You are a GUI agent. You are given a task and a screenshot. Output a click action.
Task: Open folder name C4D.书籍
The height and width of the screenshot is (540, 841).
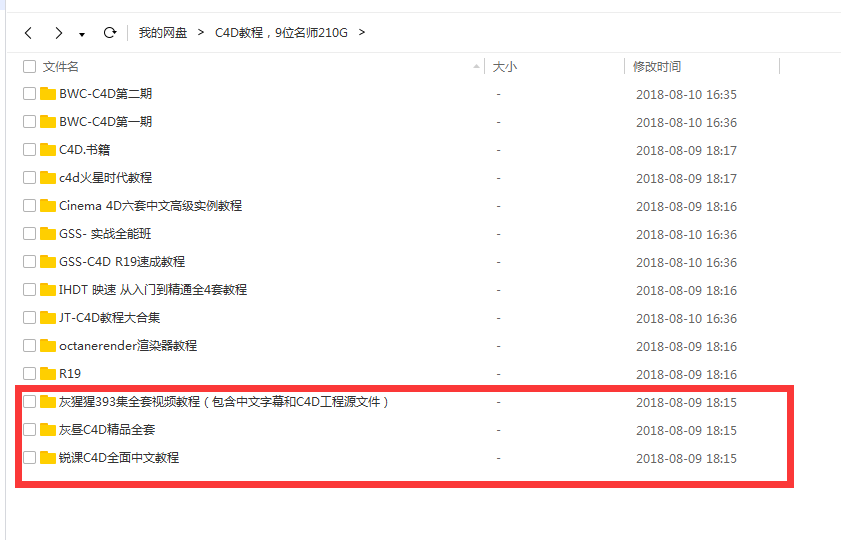point(84,150)
